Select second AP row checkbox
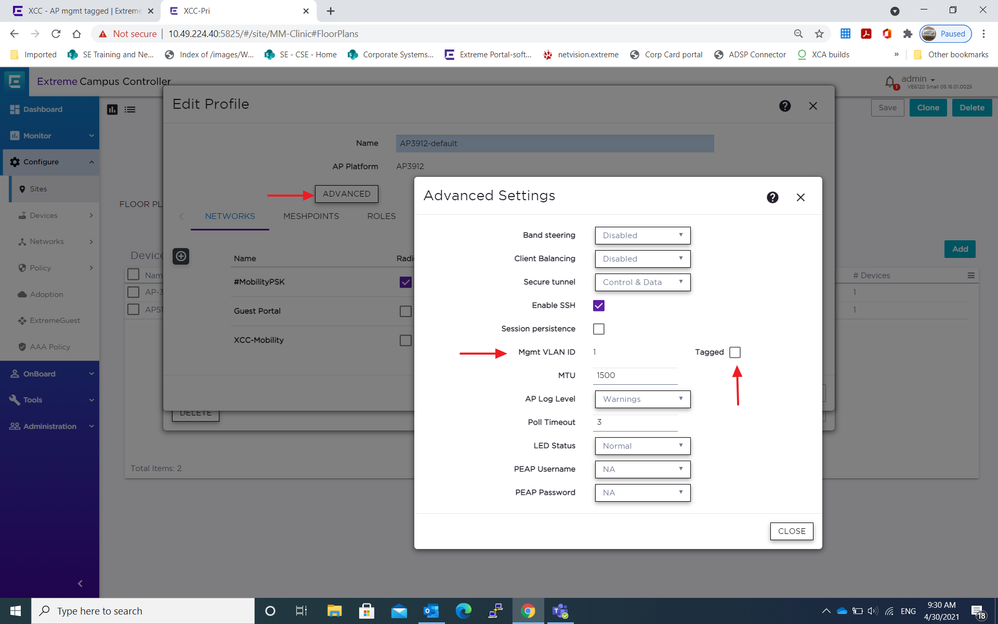Screen dimensions: 998x624 [133, 309]
